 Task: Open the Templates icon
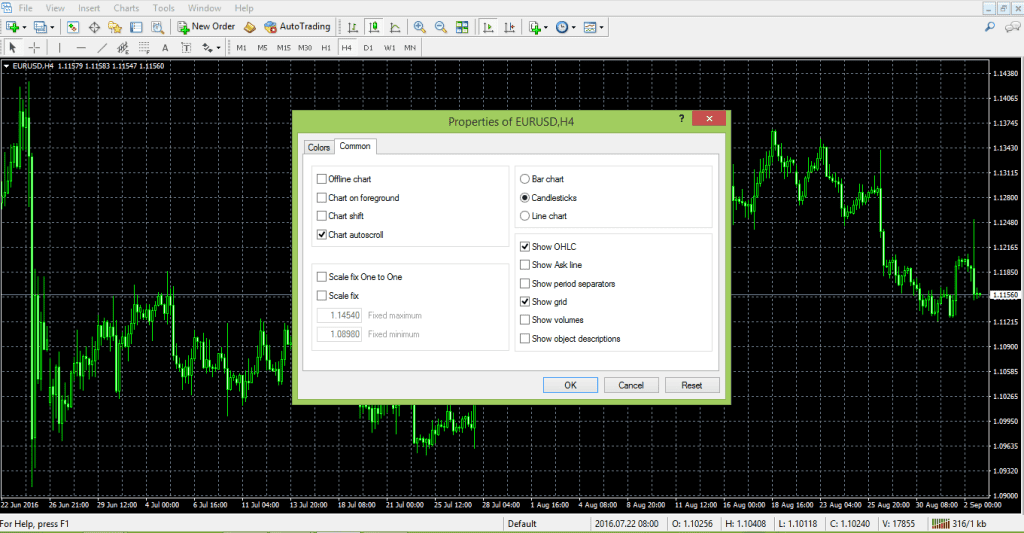590,27
